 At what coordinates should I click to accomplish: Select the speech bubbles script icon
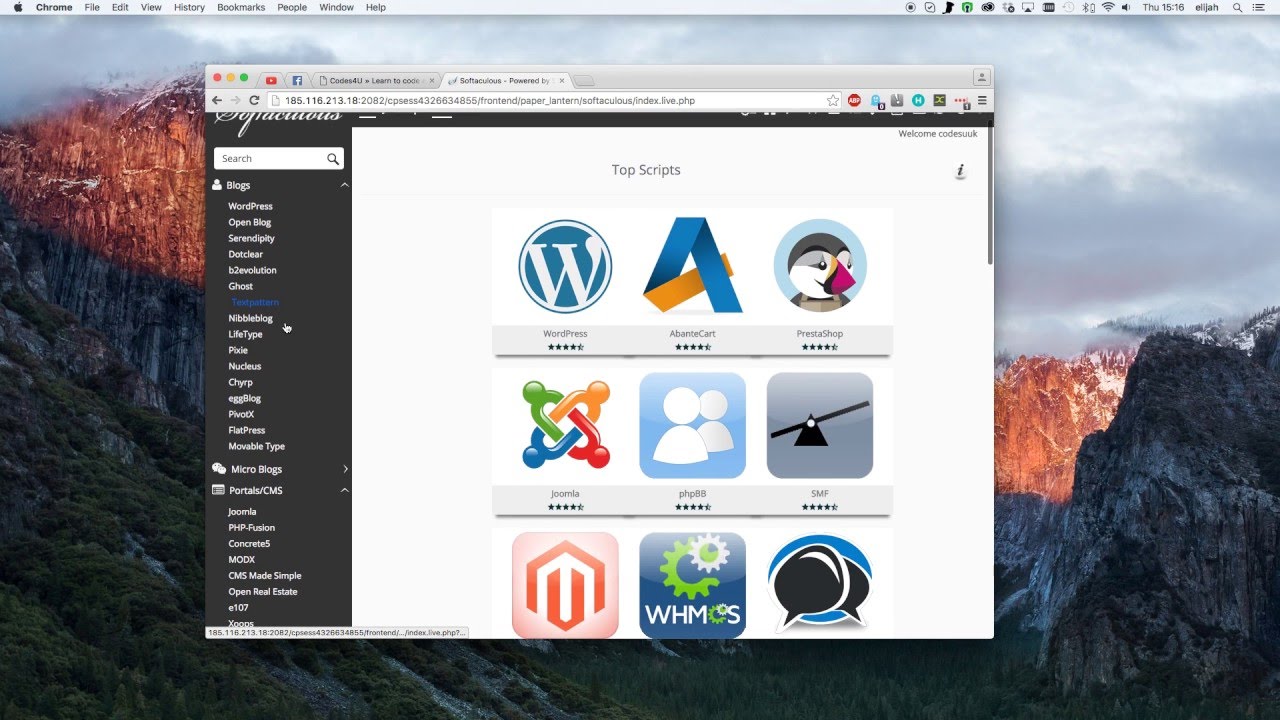(820, 583)
